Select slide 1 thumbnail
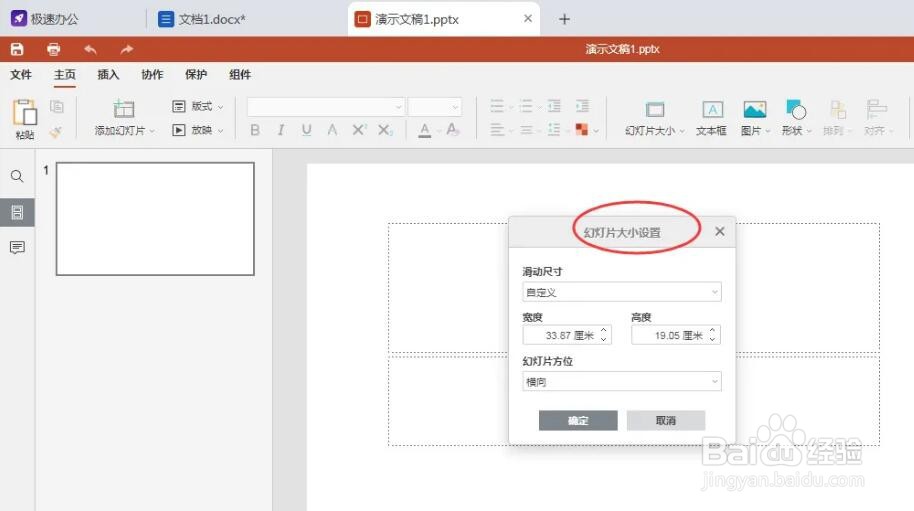The image size is (914, 511). pos(155,219)
